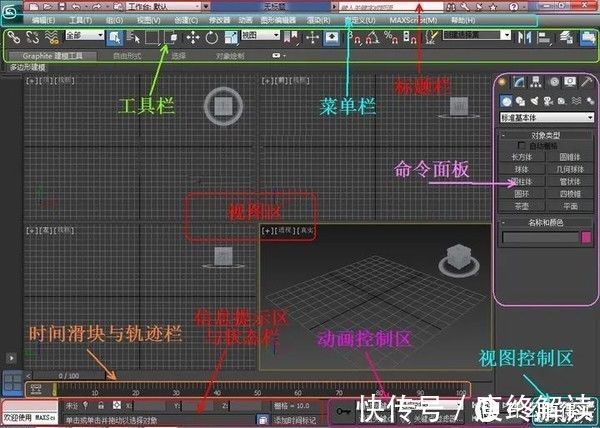Image resolution: width=600 pixels, height=428 pixels.
Task: Select the Select and Rotate tool
Action: tap(212, 37)
